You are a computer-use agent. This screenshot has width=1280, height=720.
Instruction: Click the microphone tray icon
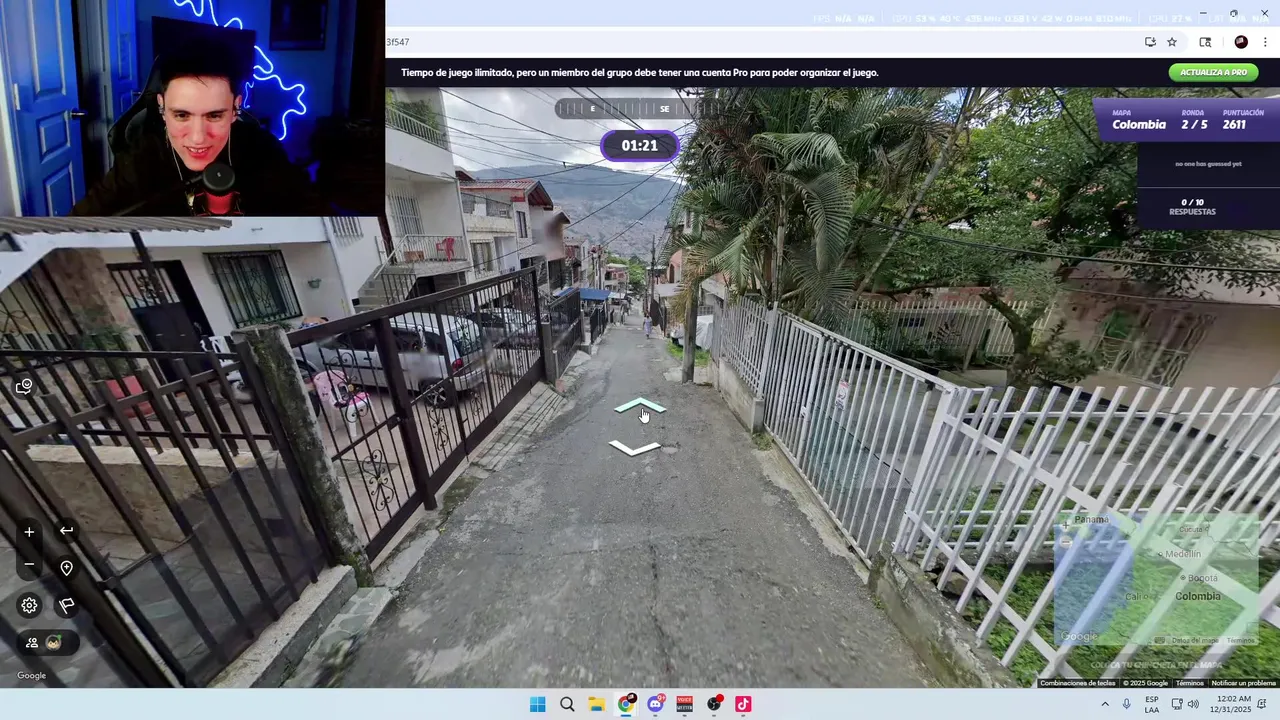1127,704
